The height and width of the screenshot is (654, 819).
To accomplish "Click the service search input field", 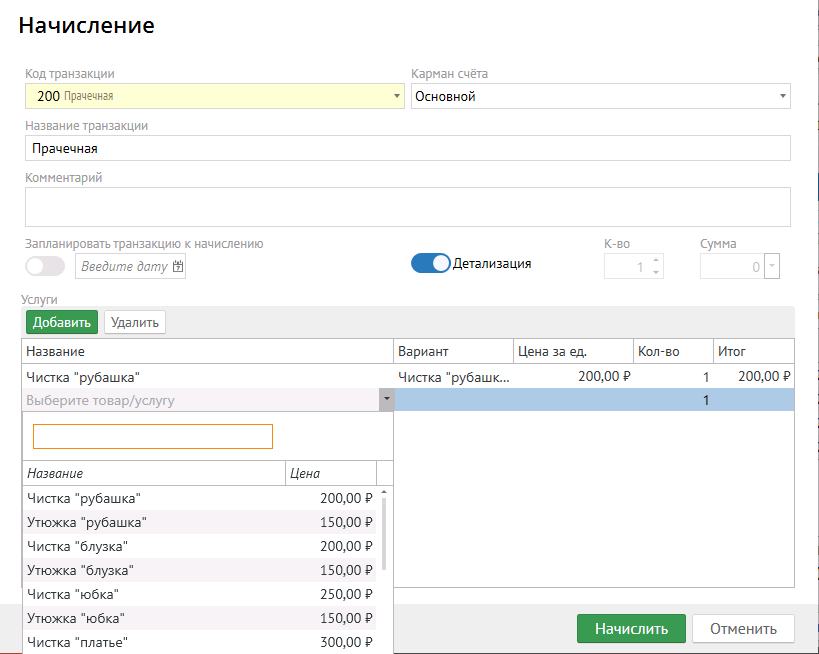I will 153,437.
